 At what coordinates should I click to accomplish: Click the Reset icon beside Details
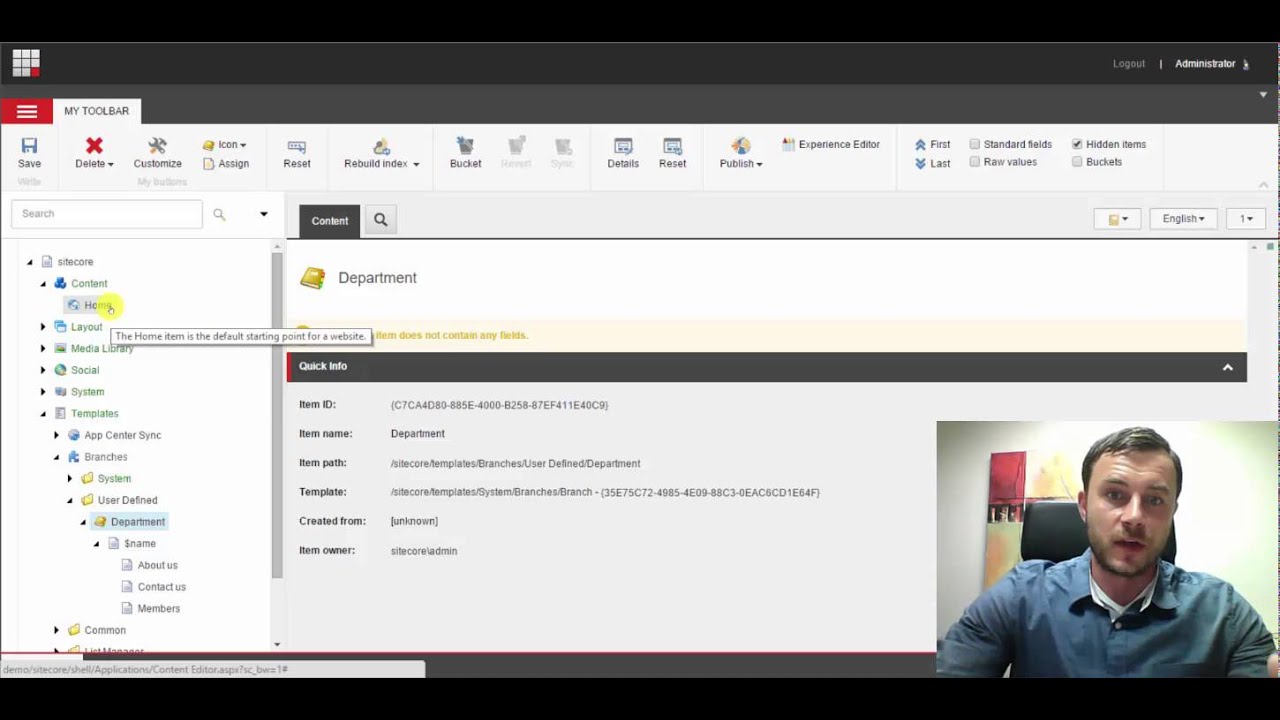672,146
